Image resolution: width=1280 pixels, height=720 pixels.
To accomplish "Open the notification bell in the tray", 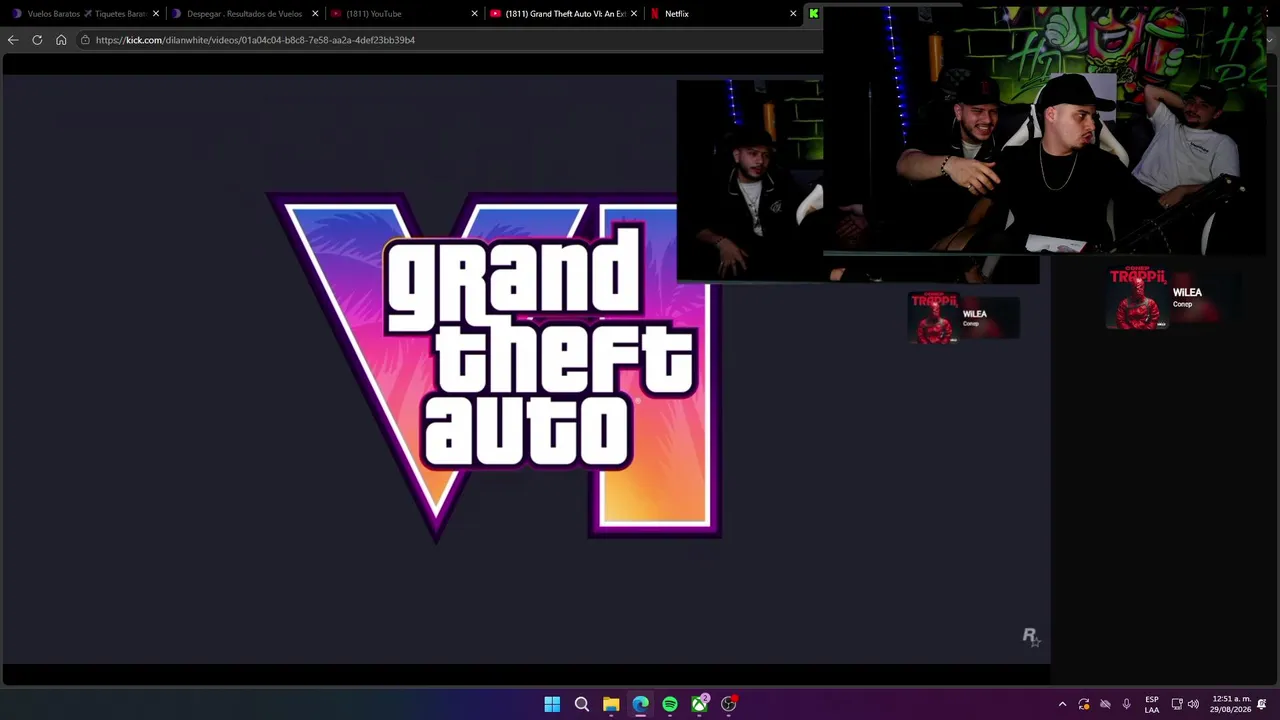I will coord(1262,704).
